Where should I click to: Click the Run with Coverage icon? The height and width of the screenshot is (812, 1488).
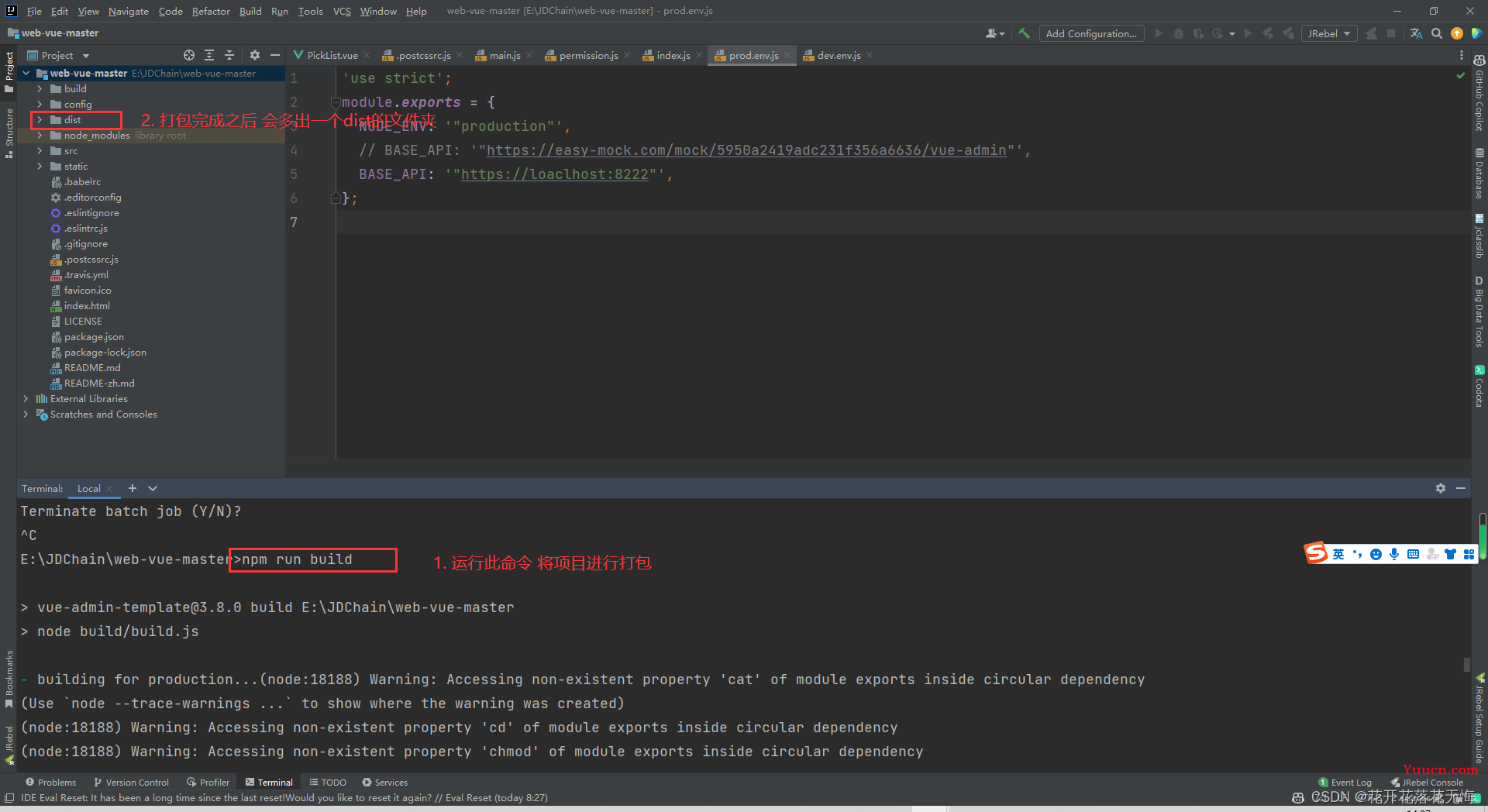pyautogui.click(x=1198, y=33)
